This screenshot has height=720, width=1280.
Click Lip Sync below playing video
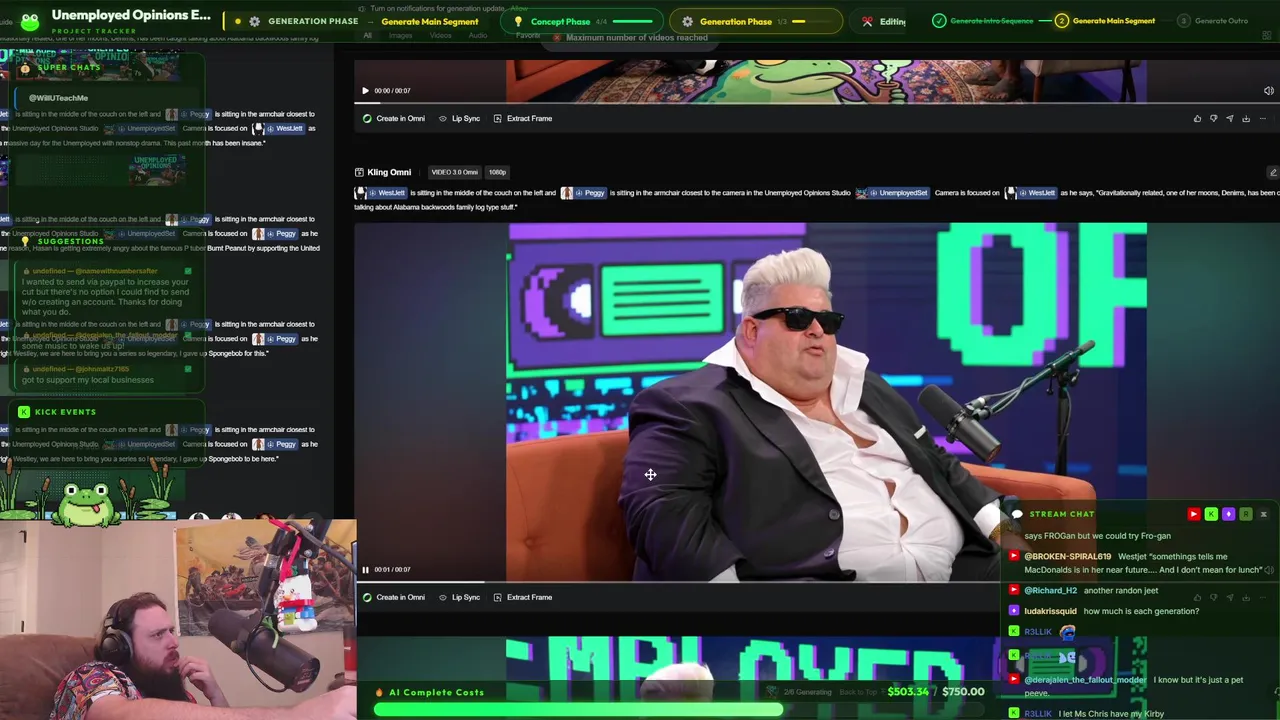point(460,597)
